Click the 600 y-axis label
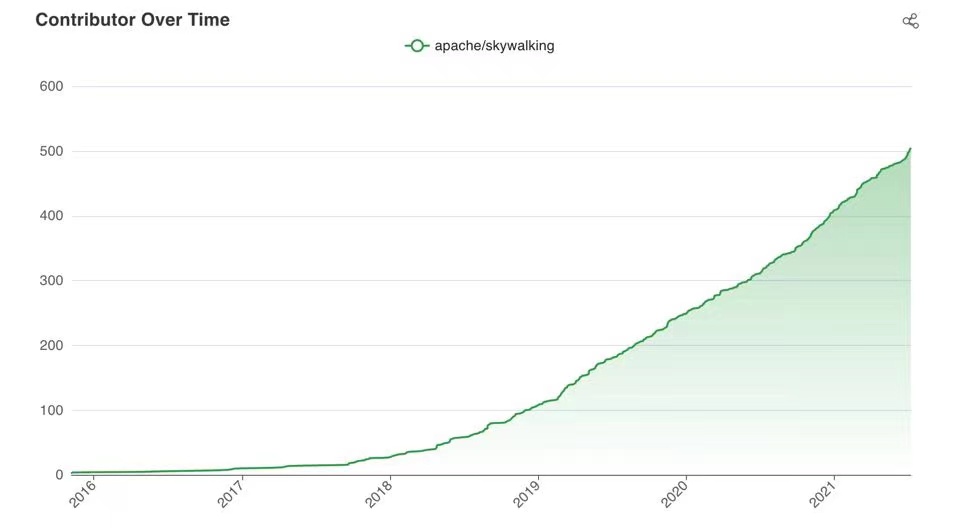 pyautogui.click(x=51, y=86)
